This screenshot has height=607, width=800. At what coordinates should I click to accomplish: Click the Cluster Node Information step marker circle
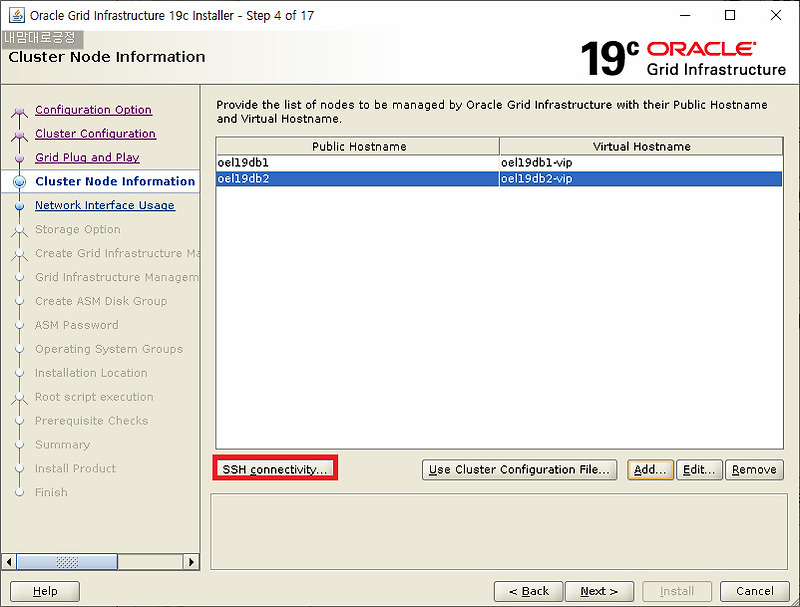(19, 182)
